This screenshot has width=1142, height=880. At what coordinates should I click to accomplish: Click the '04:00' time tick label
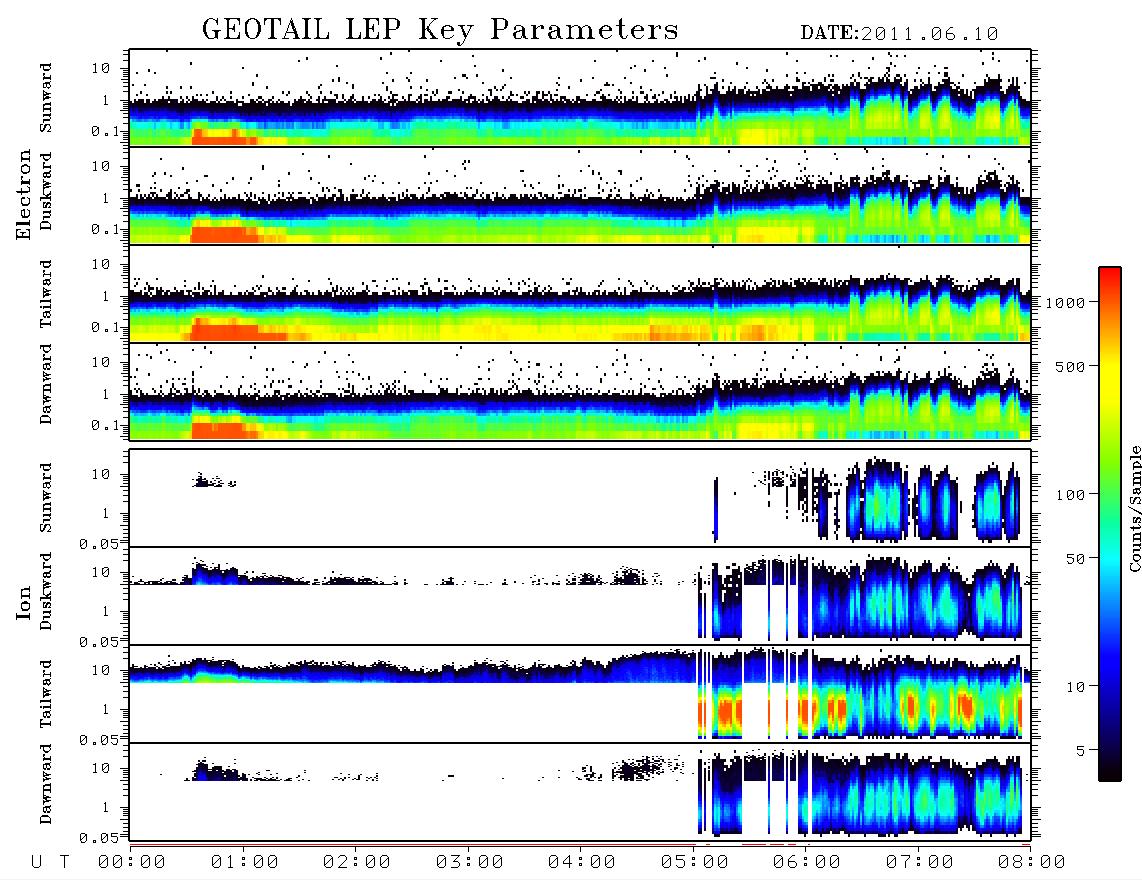582,863
